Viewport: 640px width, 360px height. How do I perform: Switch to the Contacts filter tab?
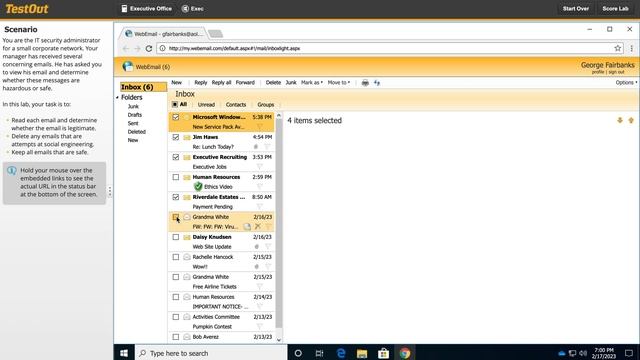coord(236,105)
